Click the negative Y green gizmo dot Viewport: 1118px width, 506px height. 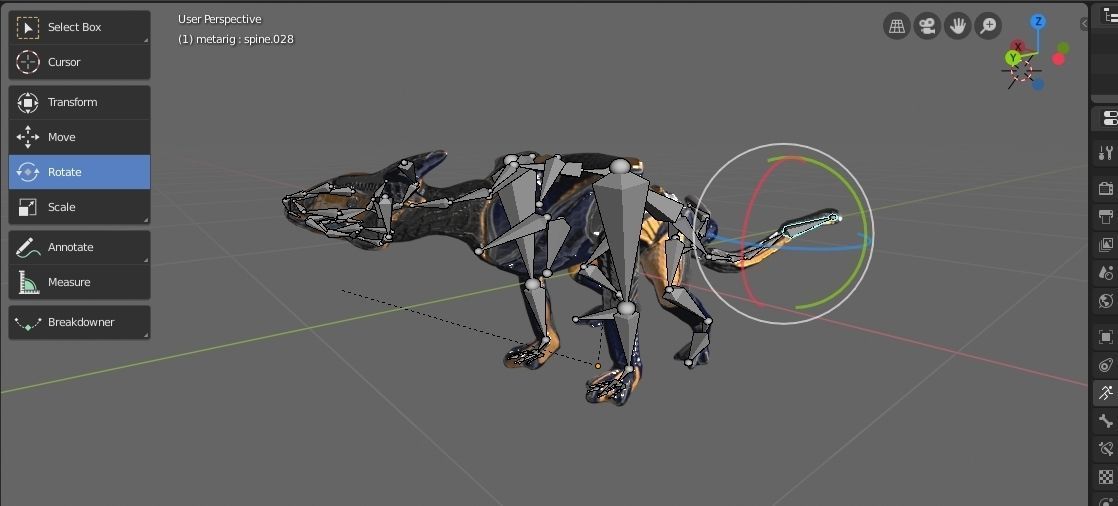click(1063, 48)
